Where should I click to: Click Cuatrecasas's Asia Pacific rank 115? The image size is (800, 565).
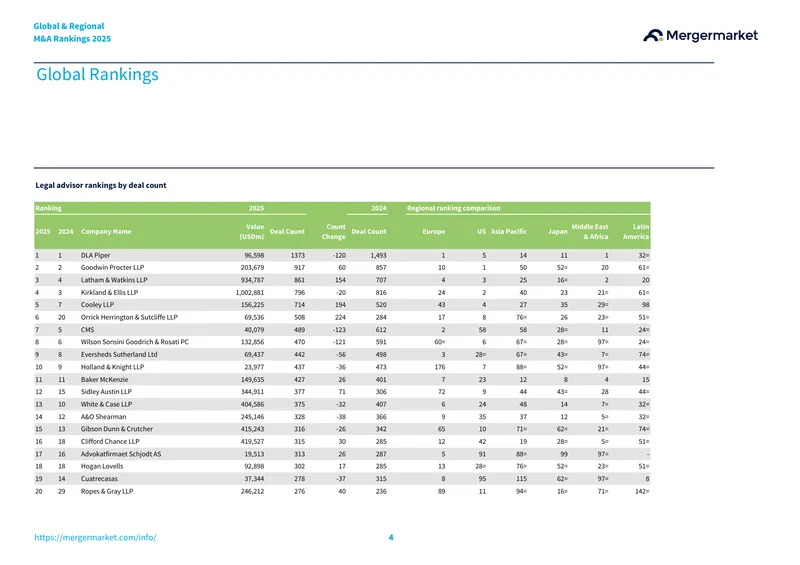point(521,479)
